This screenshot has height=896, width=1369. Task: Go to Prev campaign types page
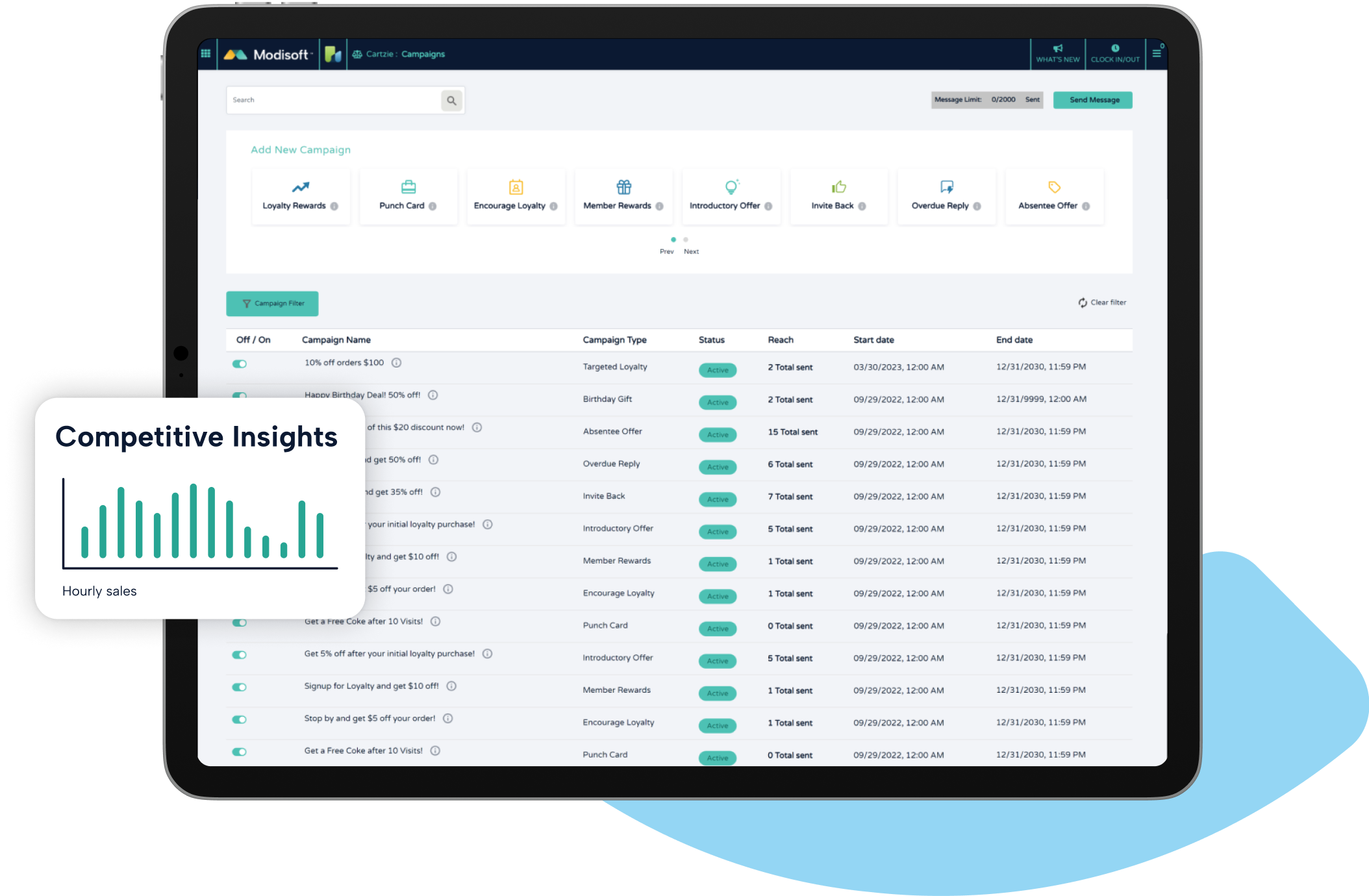point(666,251)
